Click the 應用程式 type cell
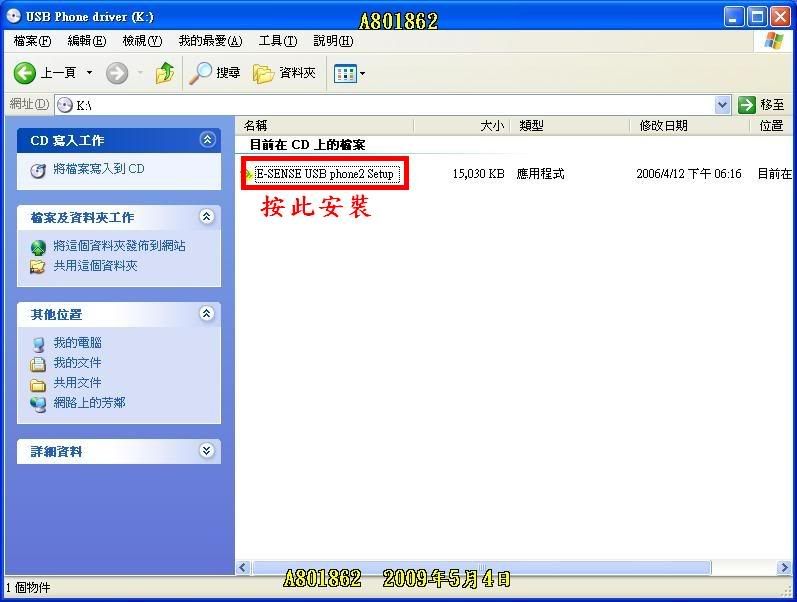797x602 pixels. tap(540, 174)
